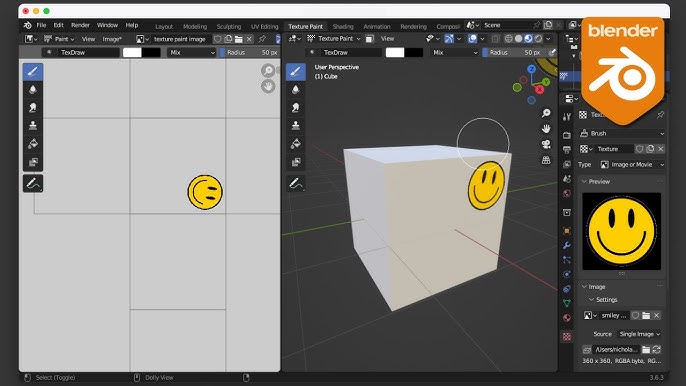The image size is (686, 386).
Task: Click the white primary color swatch in viewport
Action: pos(395,53)
